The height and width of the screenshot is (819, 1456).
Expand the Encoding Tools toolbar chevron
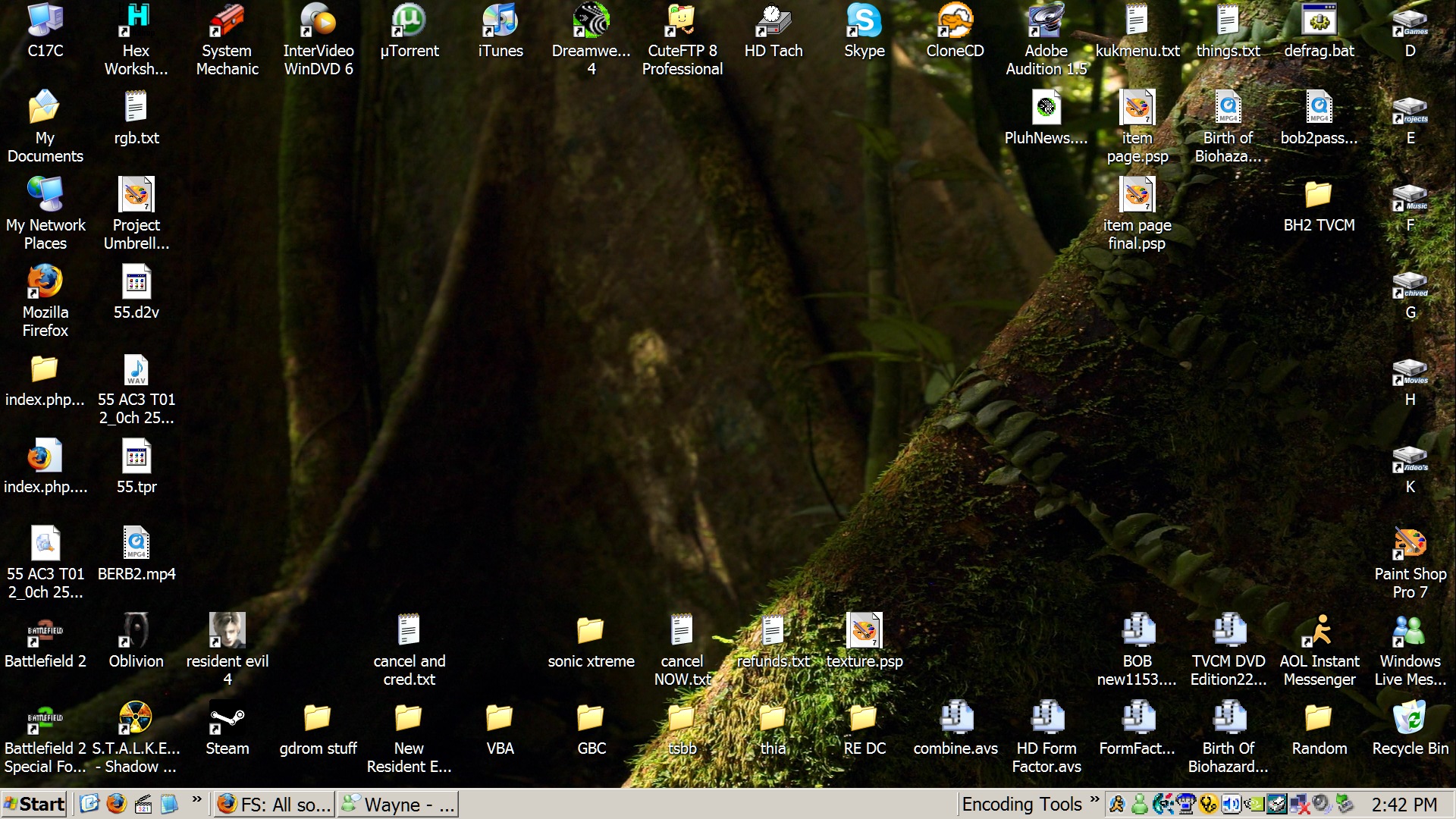pos(1094,799)
